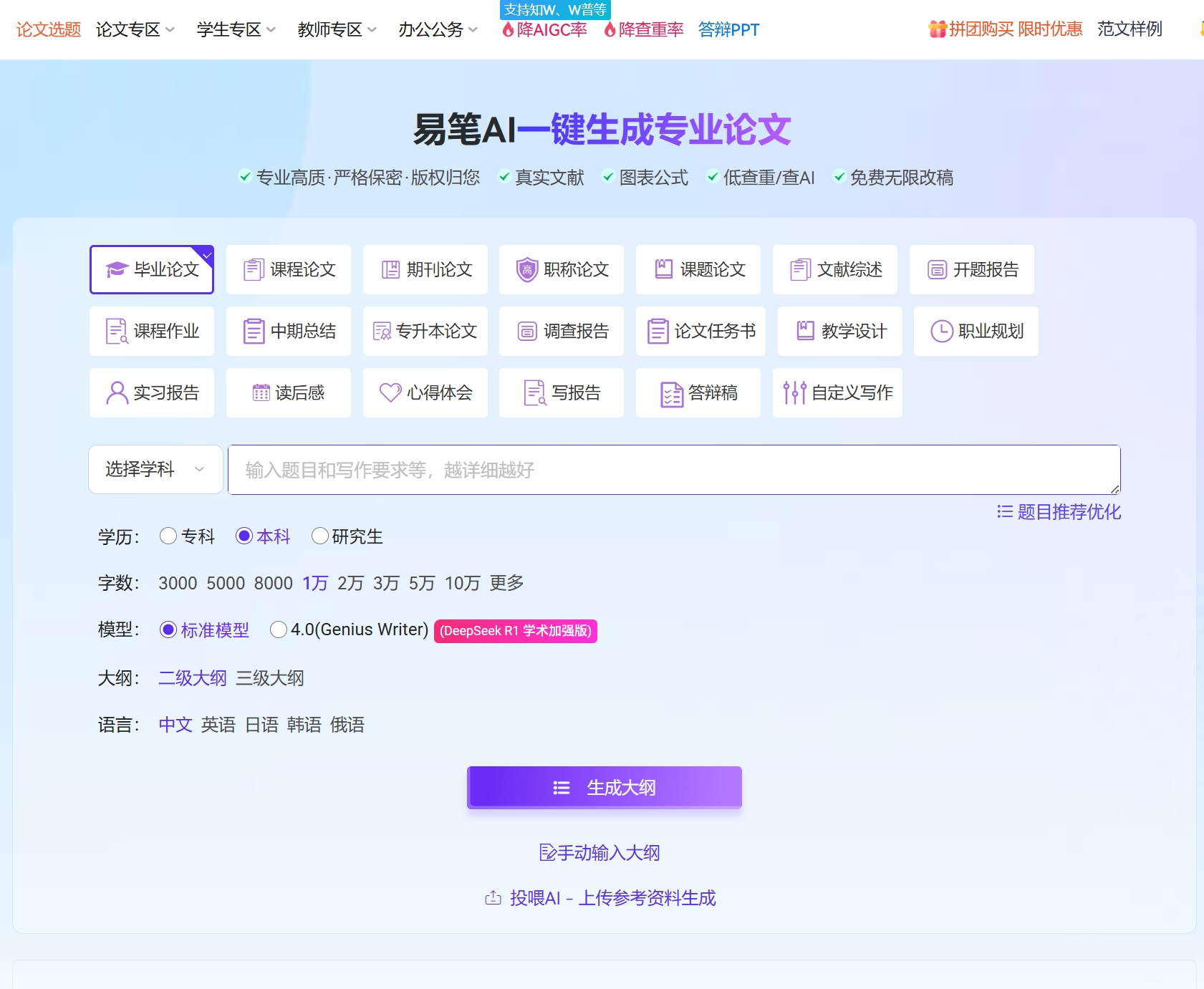Click the 生成大纲 generate button
The height and width of the screenshot is (989, 1204).
(604, 787)
